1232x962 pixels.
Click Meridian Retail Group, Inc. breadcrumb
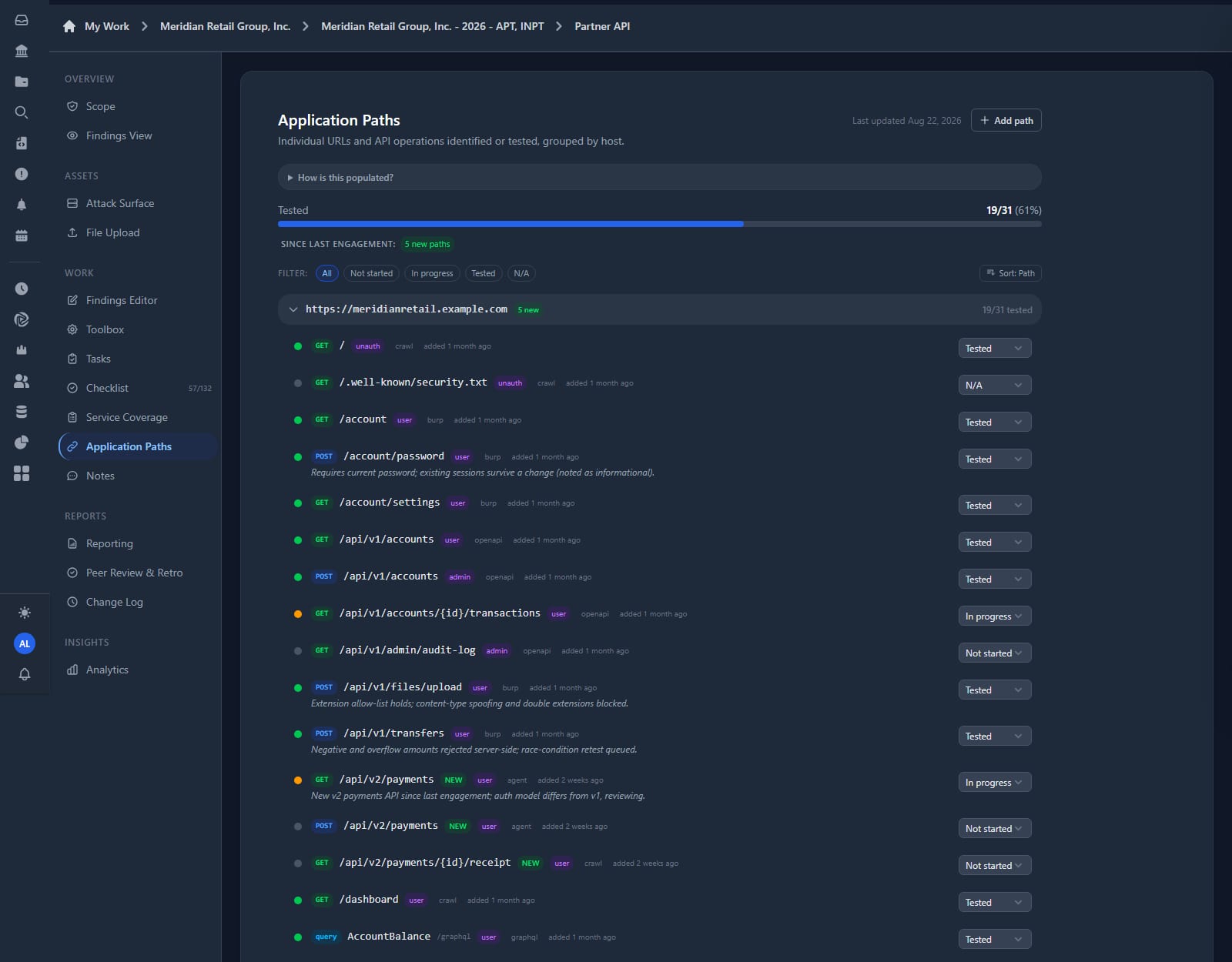(x=225, y=26)
